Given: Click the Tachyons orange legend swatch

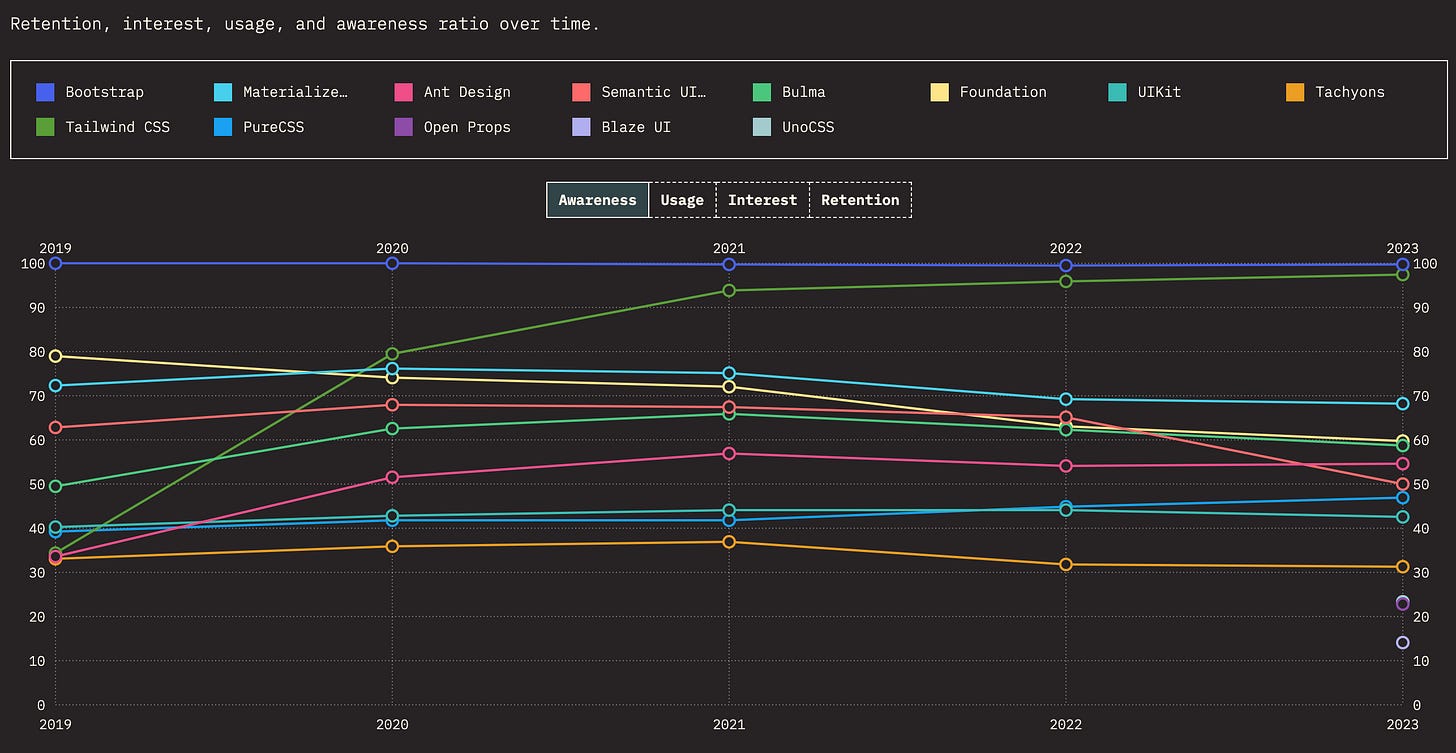Looking at the screenshot, I should (x=1295, y=92).
